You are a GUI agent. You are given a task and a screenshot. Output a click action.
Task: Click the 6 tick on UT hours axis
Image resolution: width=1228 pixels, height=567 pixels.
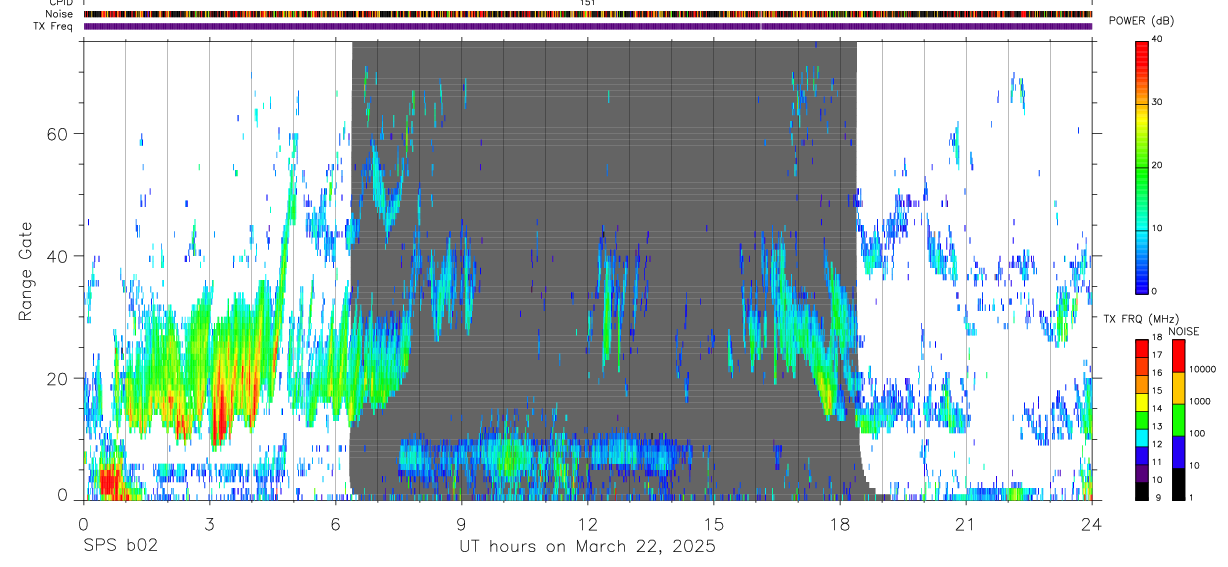pos(335,524)
